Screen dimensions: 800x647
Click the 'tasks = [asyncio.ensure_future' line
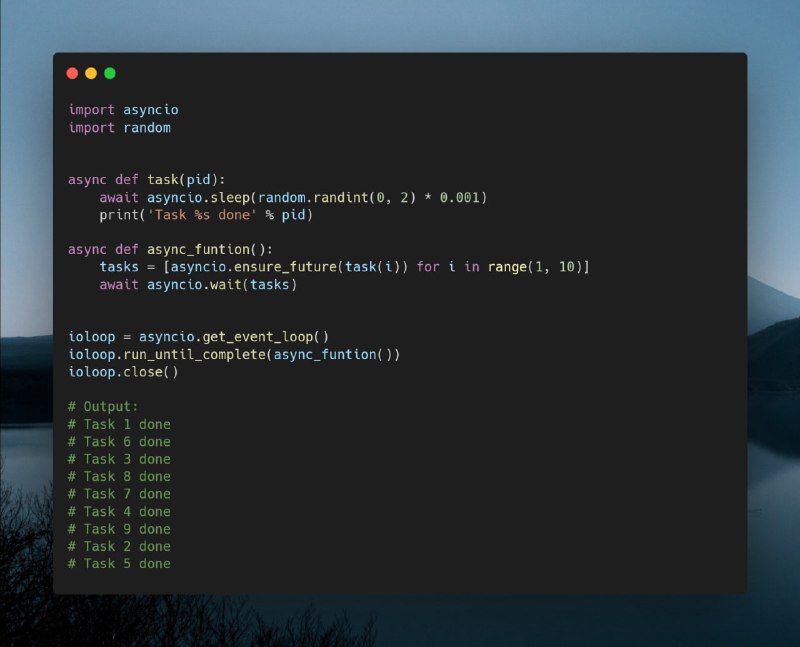pyautogui.click(x=344, y=267)
